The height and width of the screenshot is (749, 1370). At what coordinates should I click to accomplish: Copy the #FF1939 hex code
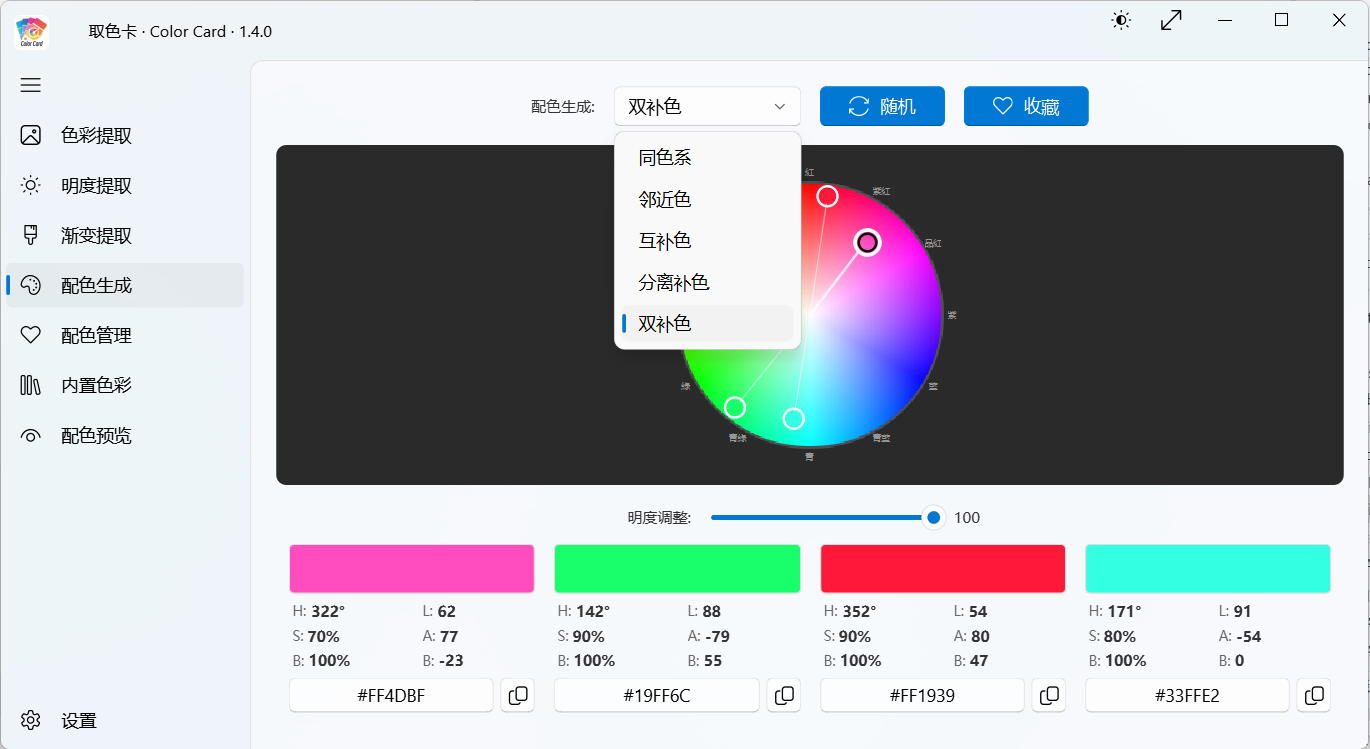click(1049, 695)
